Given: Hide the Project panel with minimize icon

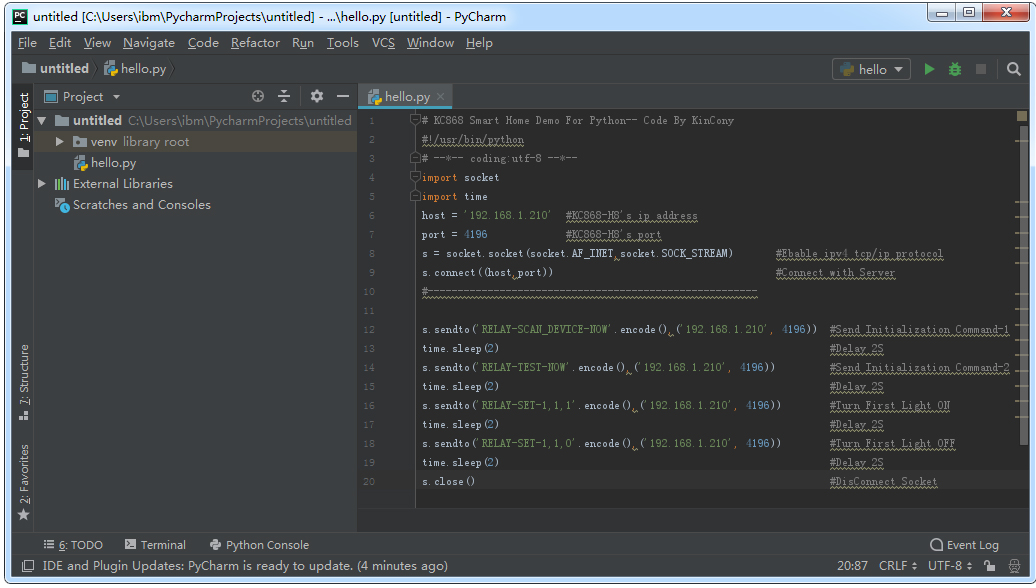Looking at the screenshot, I should pos(343,96).
